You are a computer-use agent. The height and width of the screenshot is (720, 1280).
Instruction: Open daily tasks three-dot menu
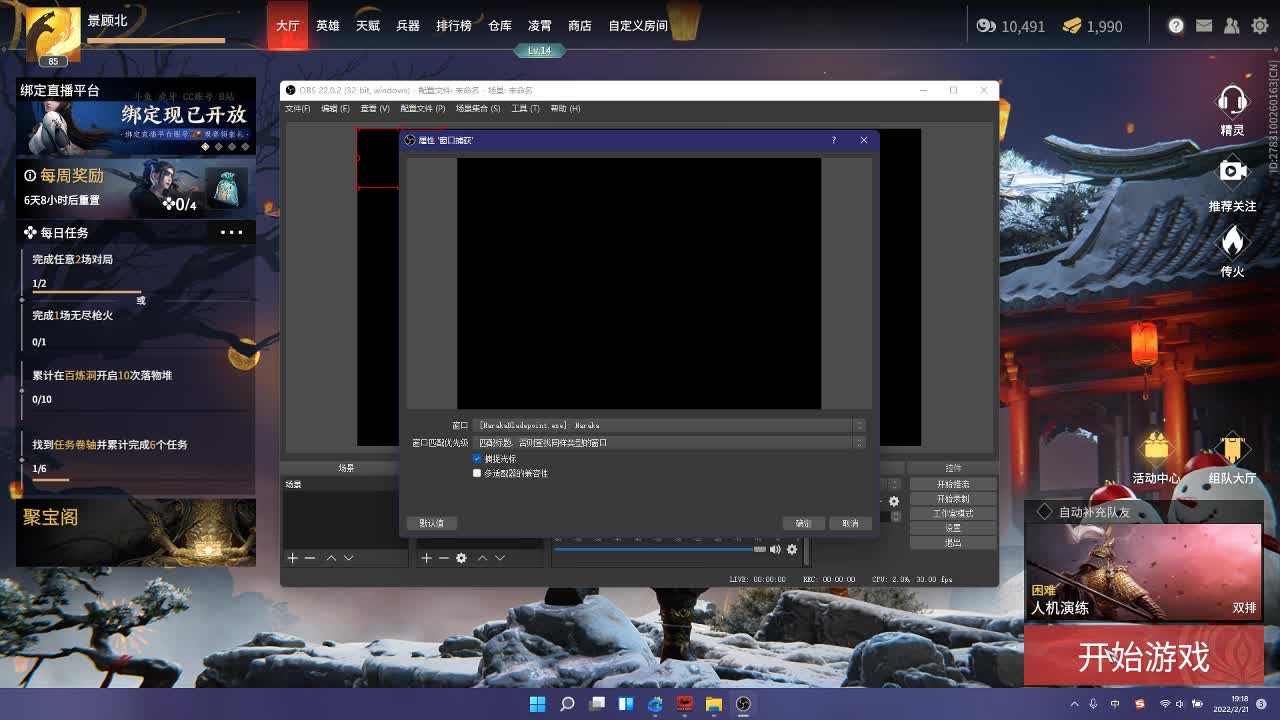[231, 232]
